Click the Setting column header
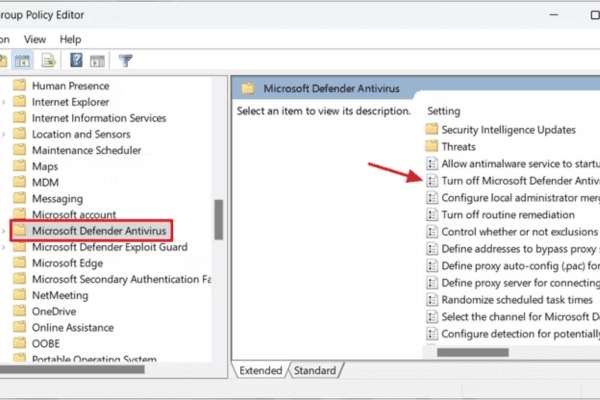Image resolution: width=600 pixels, height=400 pixels. point(443,111)
